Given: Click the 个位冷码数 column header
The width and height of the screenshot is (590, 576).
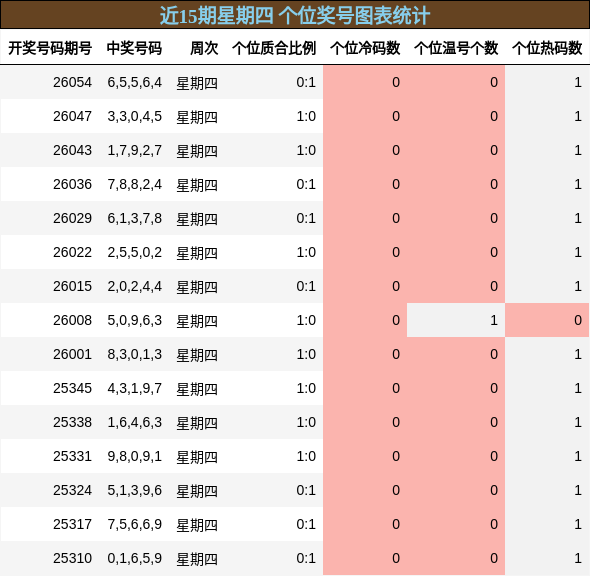Looking at the screenshot, I should (x=365, y=48).
